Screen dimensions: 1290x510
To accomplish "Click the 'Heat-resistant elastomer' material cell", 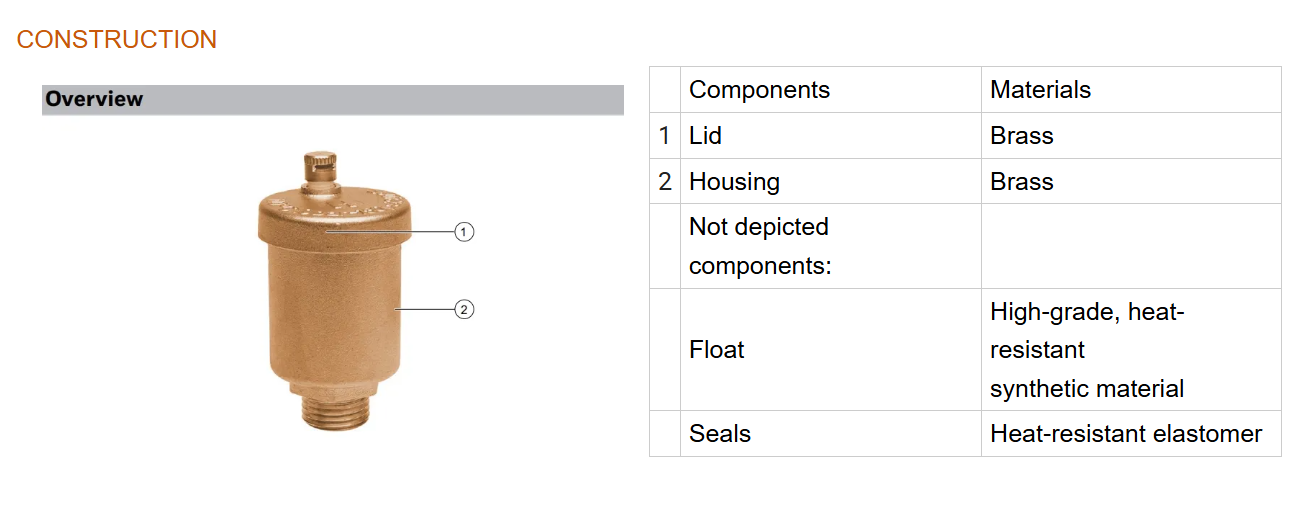I will point(1126,434).
